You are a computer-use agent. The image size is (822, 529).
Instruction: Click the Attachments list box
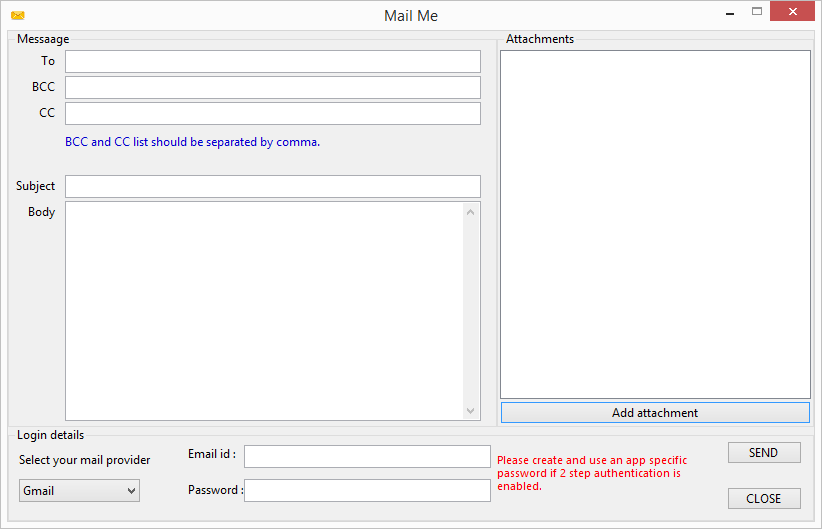[x=655, y=224]
